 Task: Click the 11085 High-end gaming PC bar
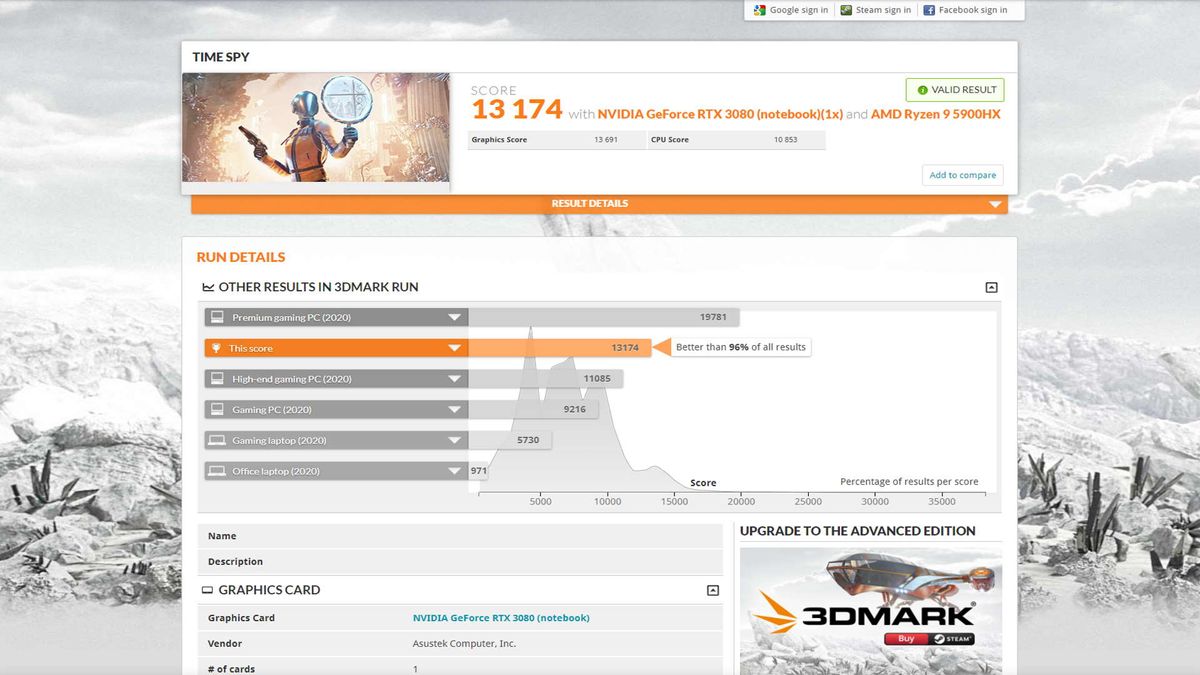click(546, 379)
